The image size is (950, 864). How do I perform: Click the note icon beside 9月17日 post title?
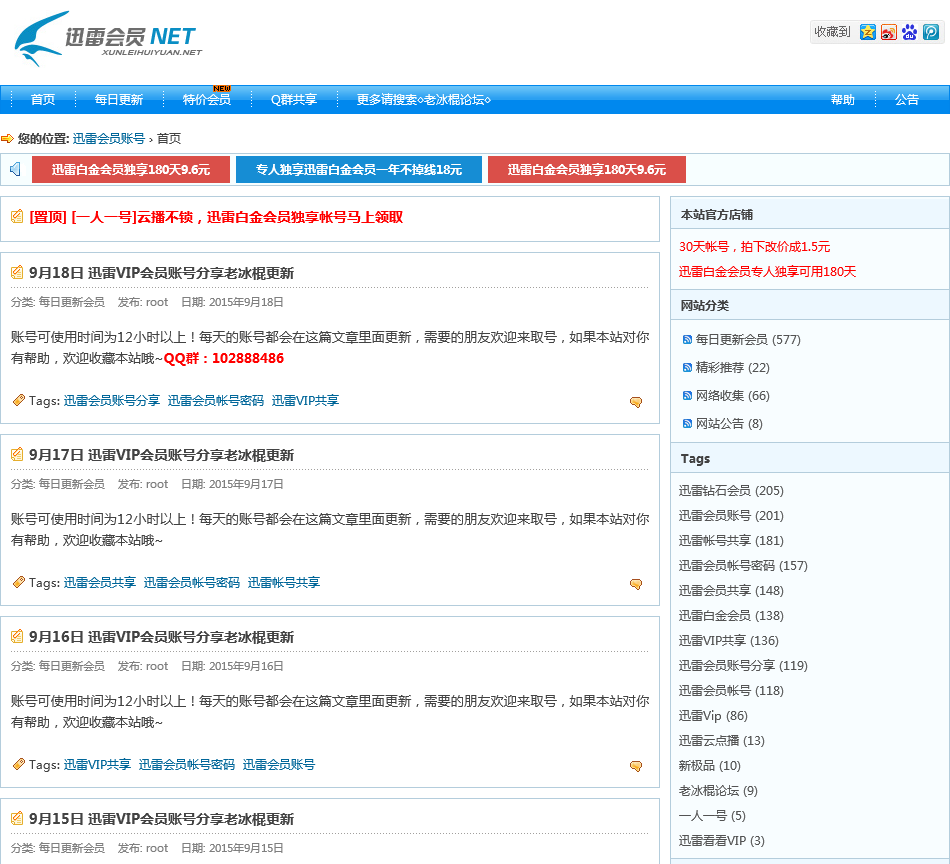click(x=17, y=454)
